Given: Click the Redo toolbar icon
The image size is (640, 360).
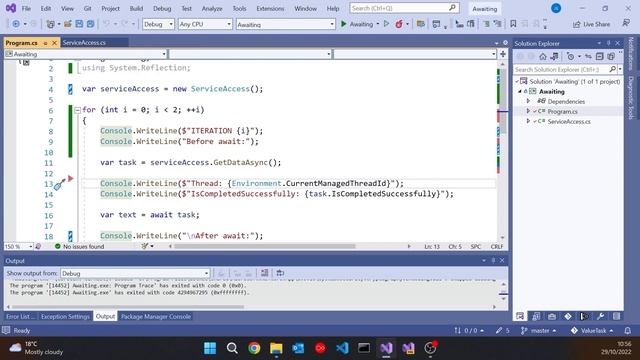Looking at the screenshot, I should tap(124, 24).
